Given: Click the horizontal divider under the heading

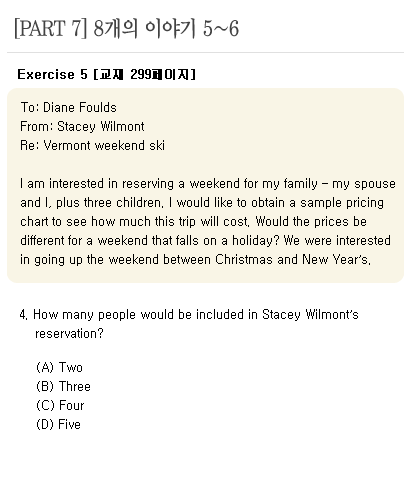Looking at the screenshot, I should (x=205, y=52).
